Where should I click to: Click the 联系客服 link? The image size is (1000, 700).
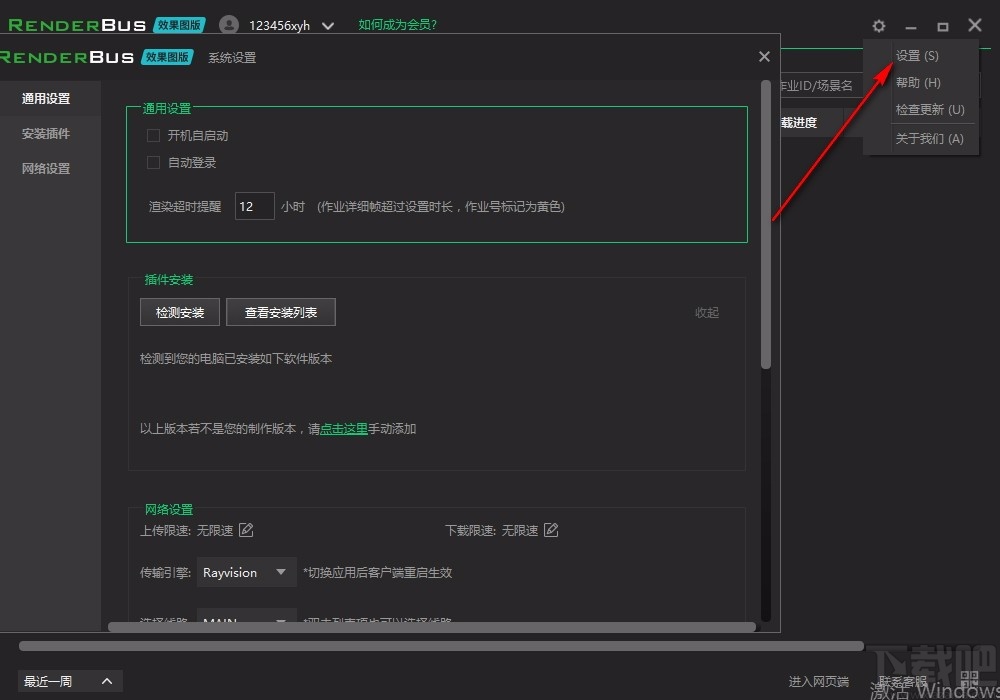pos(902,682)
